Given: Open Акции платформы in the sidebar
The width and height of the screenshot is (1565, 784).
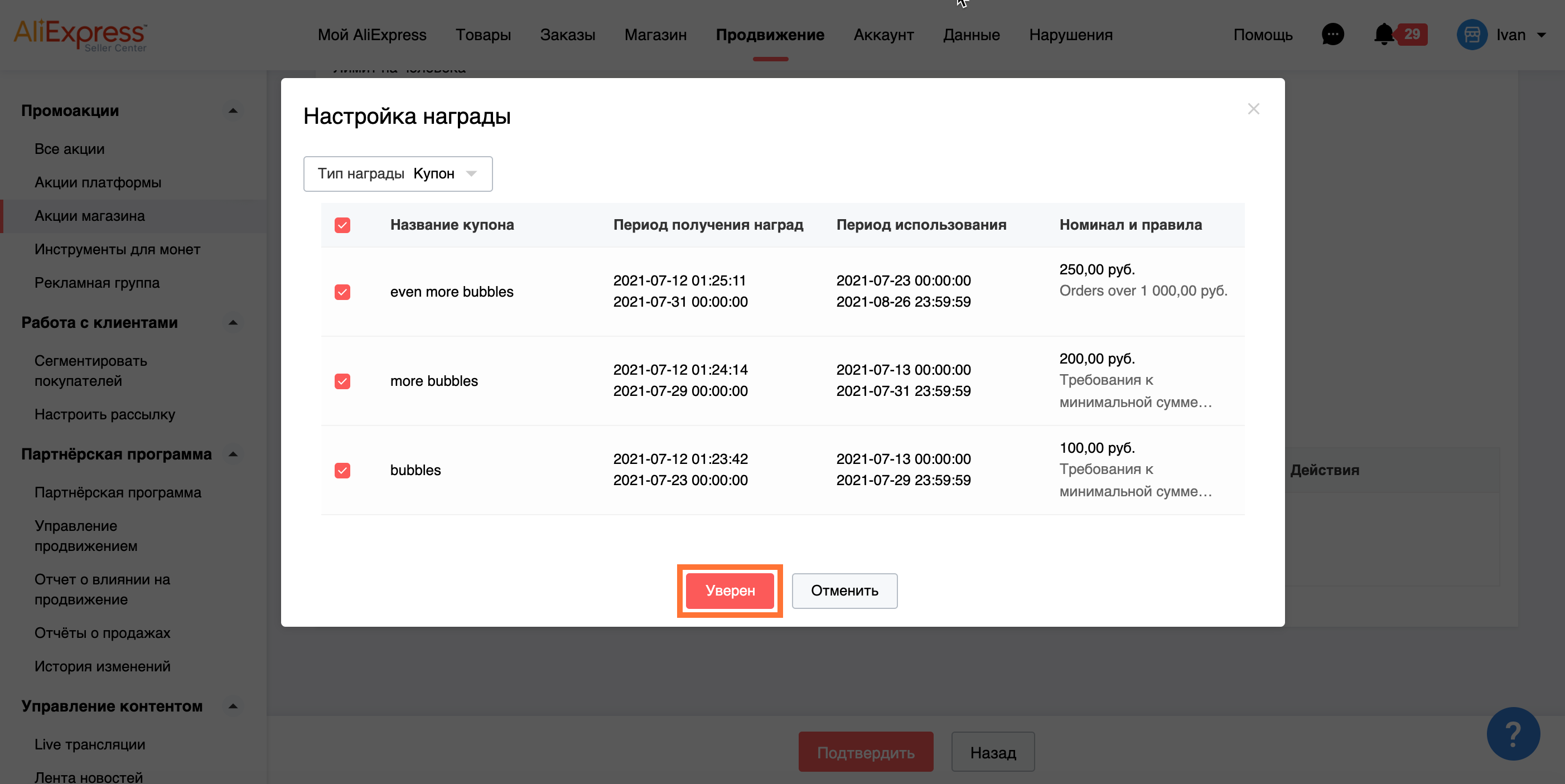Looking at the screenshot, I should coord(98,182).
